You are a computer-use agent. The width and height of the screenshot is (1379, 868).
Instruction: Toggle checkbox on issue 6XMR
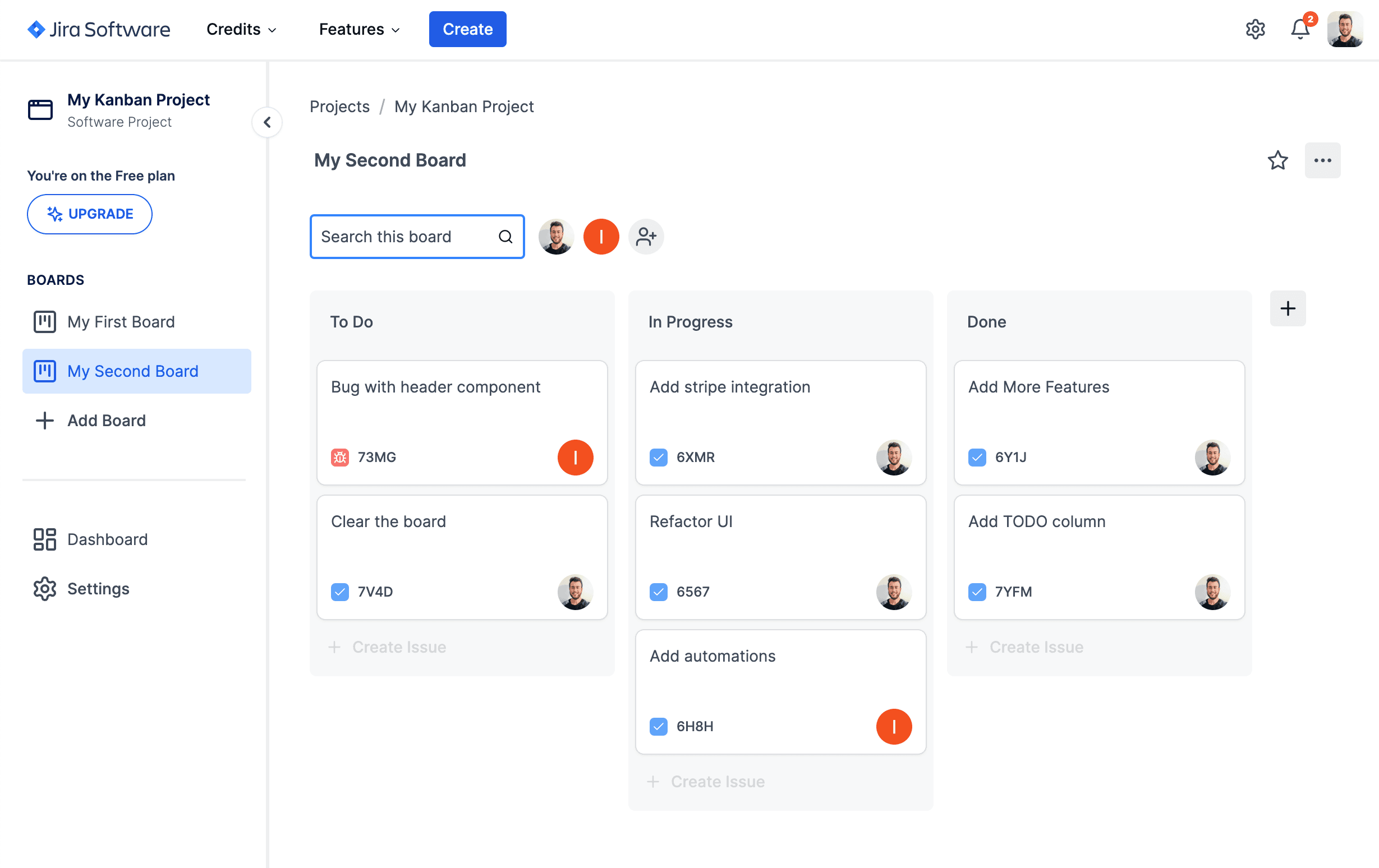(x=659, y=457)
